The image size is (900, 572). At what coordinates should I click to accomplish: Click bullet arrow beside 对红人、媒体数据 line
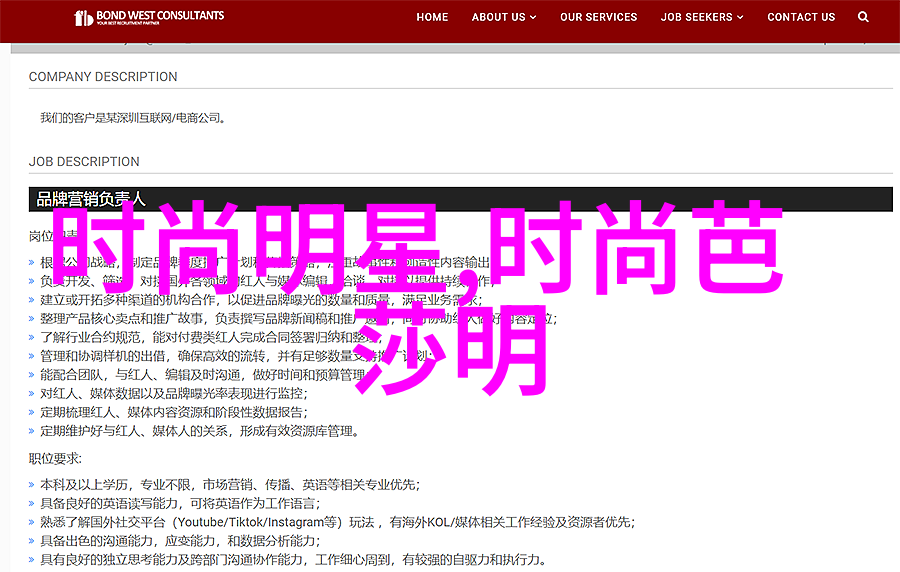pyautogui.click(x=34, y=394)
